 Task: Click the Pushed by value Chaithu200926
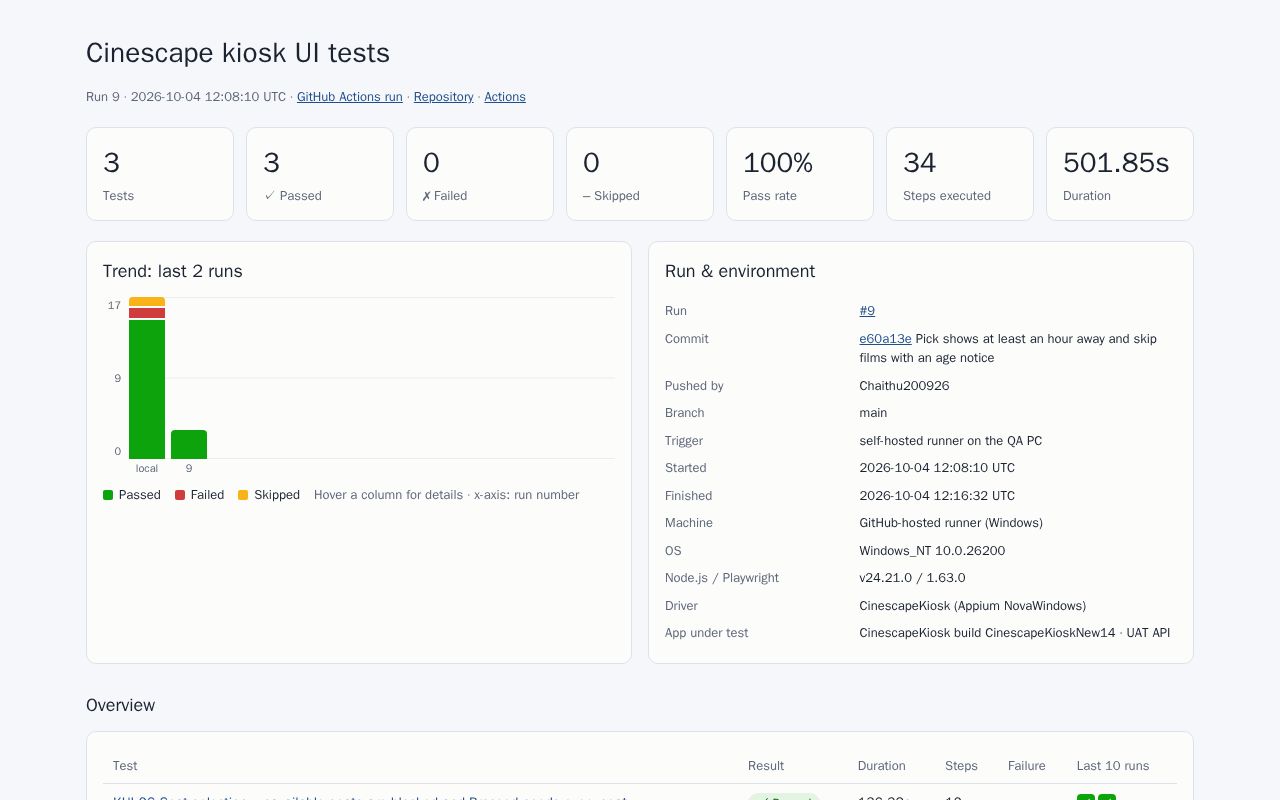[904, 386]
